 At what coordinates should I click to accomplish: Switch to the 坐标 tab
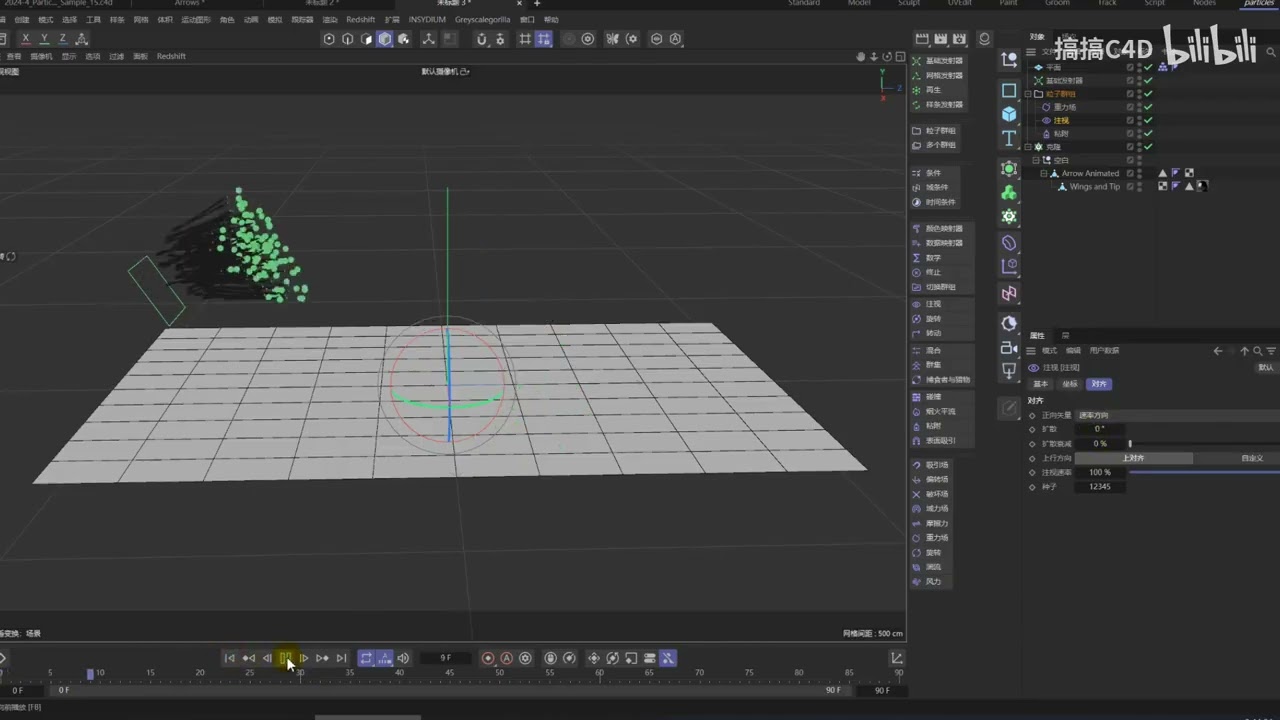(x=1070, y=384)
